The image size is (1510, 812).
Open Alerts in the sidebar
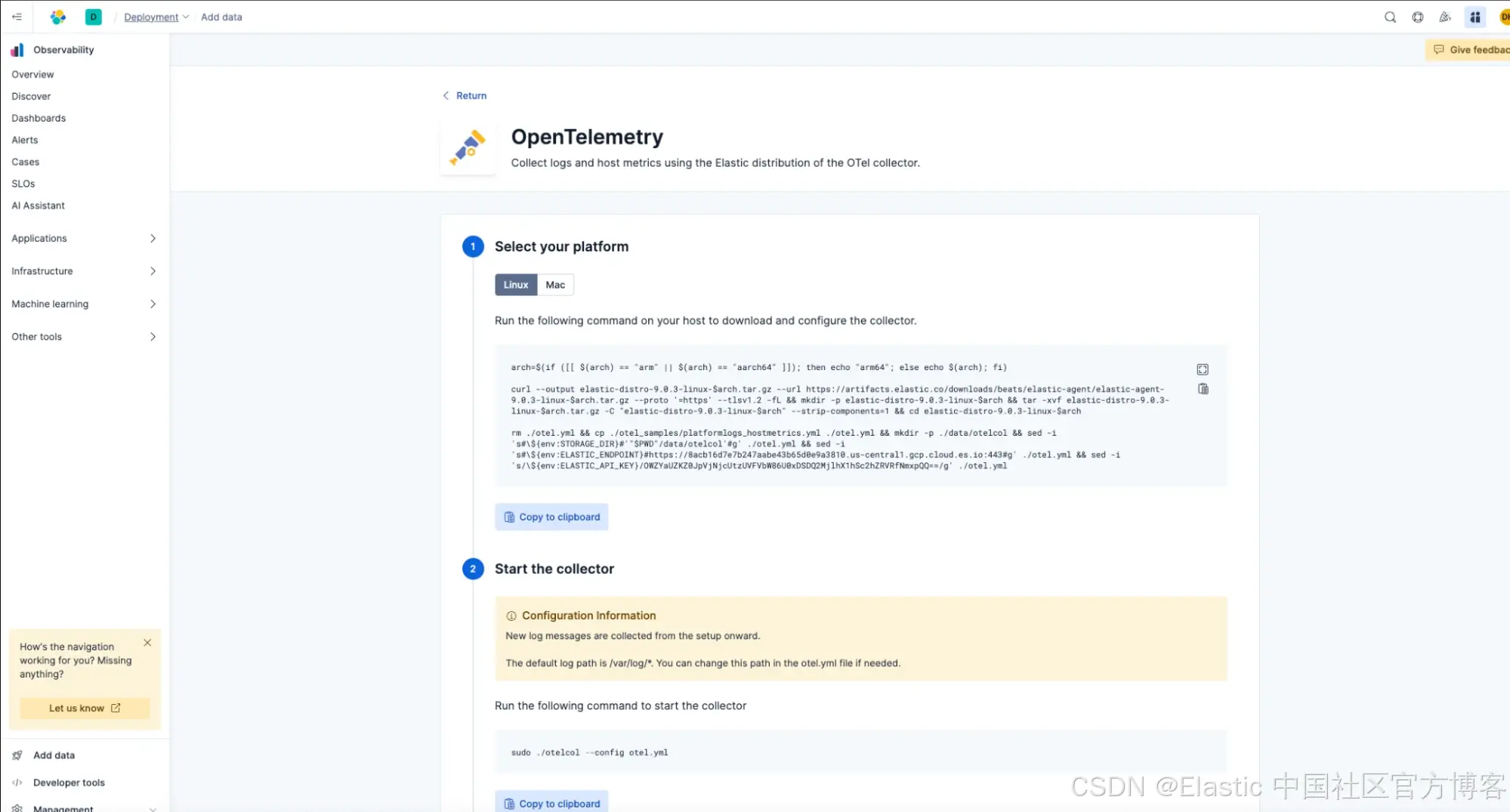coord(25,140)
